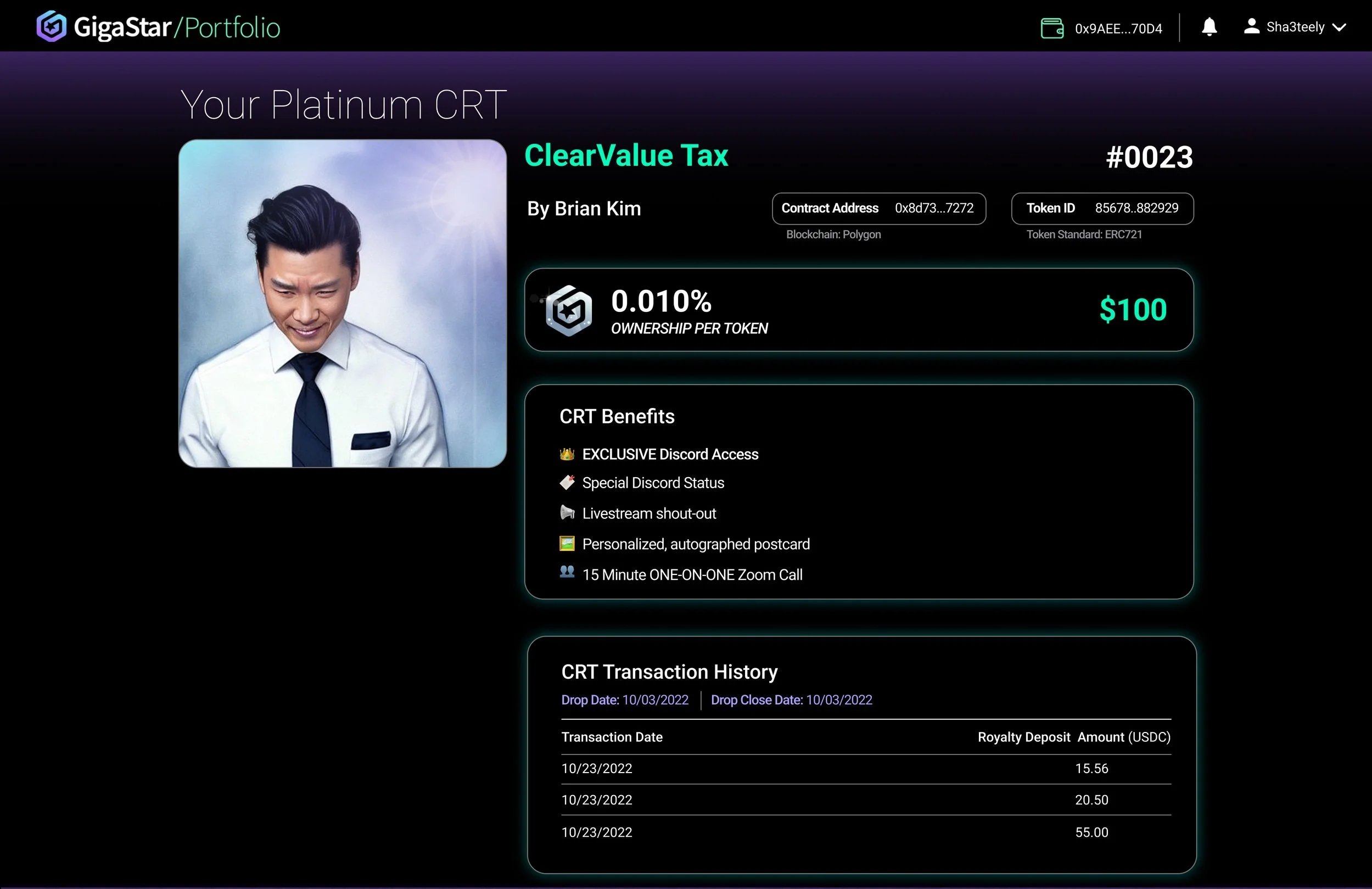The height and width of the screenshot is (889, 1372).
Task: Click the ClearValue Tax title
Action: (626, 155)
